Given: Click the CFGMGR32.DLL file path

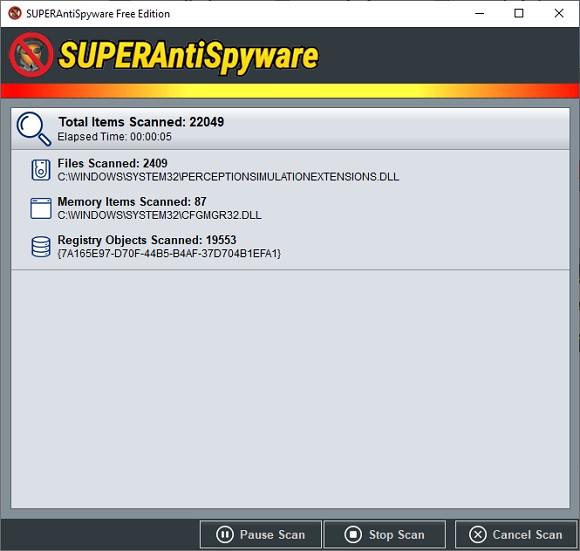Looking at the screenshot, I should 159,215.
